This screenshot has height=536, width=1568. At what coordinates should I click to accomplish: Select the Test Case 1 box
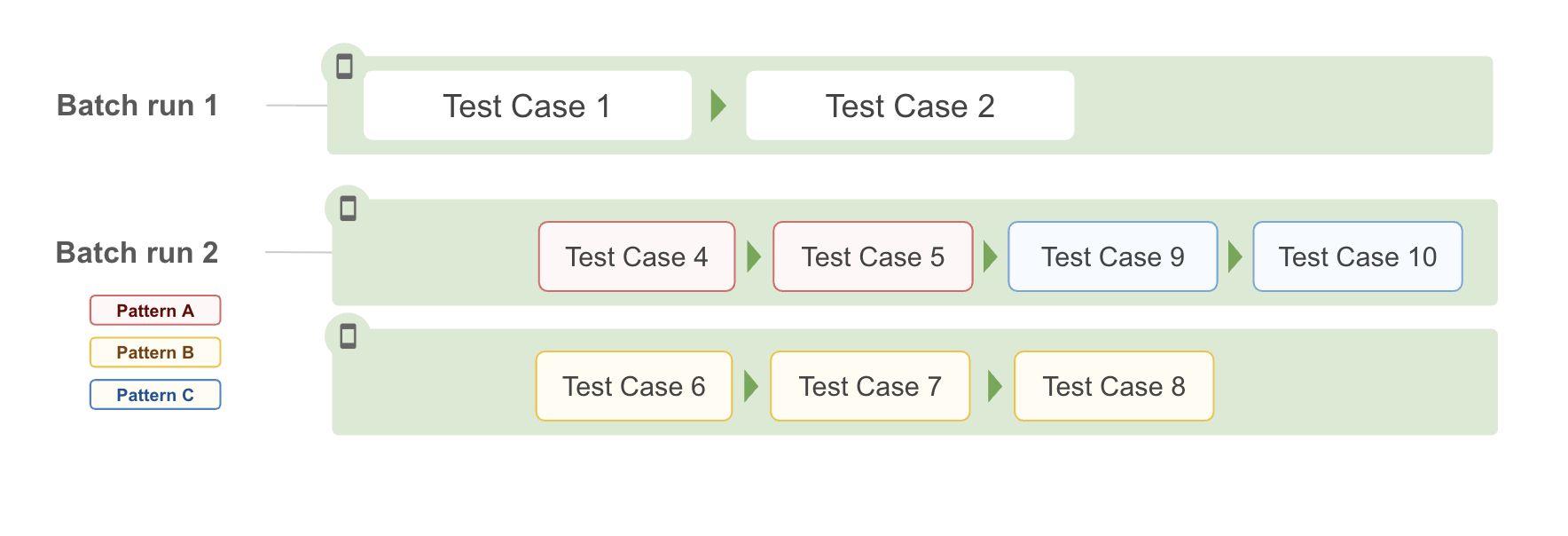pyautogui.click(x=528, y=106)
